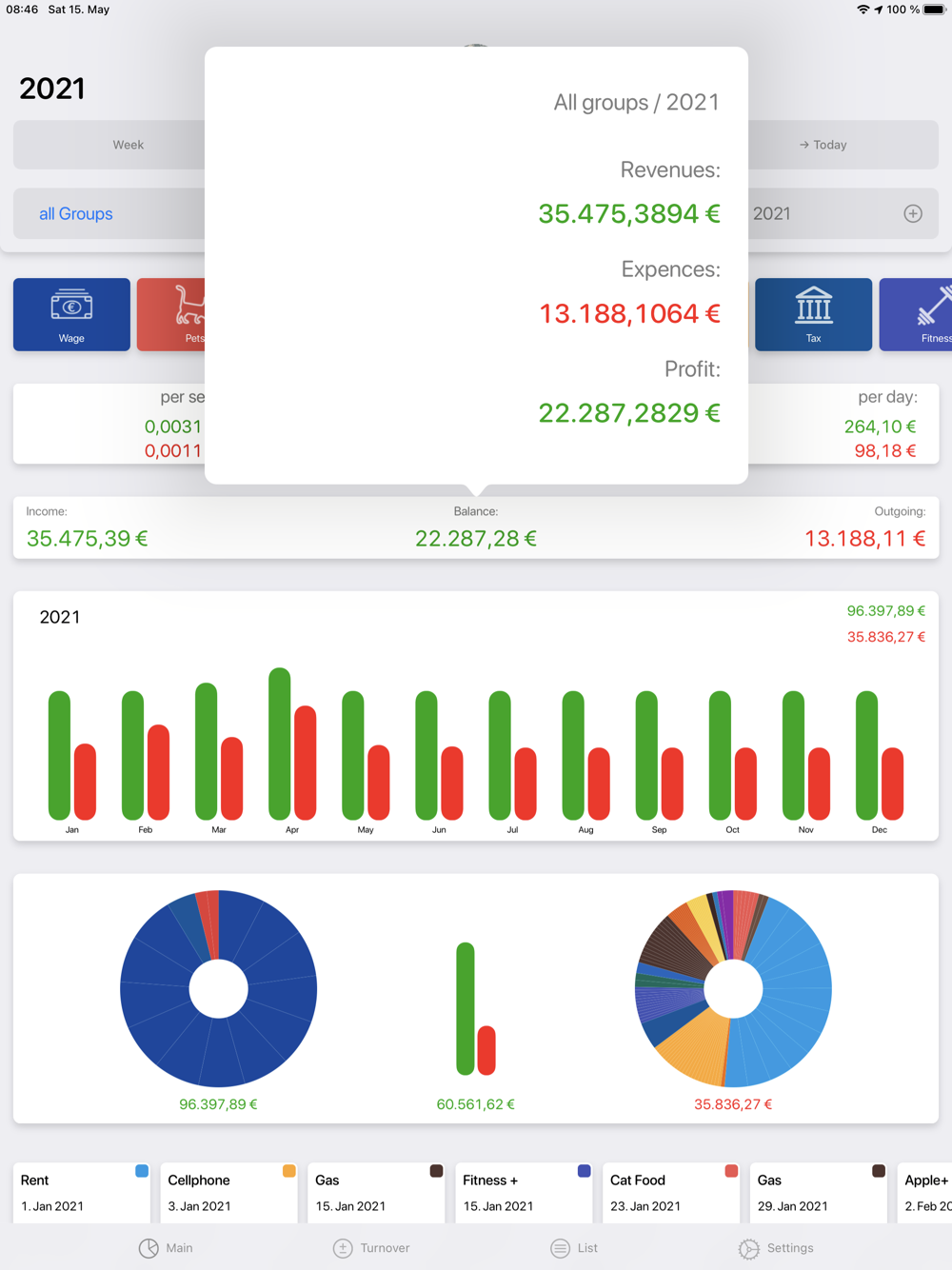Image resolution: width=952 pixels, height=1270 pixels.
Task: Click the red swatch on Cat Food card
Action: 731,1171
